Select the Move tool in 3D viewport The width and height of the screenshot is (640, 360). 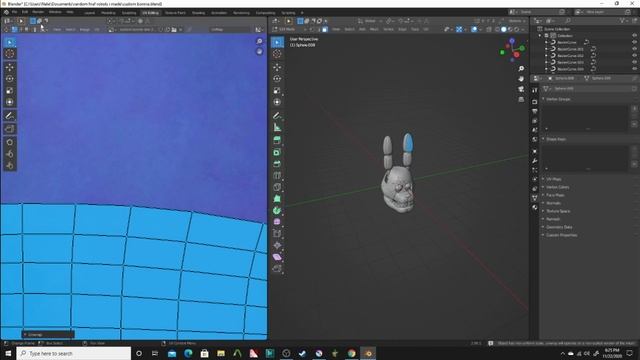tap(277, 67)
